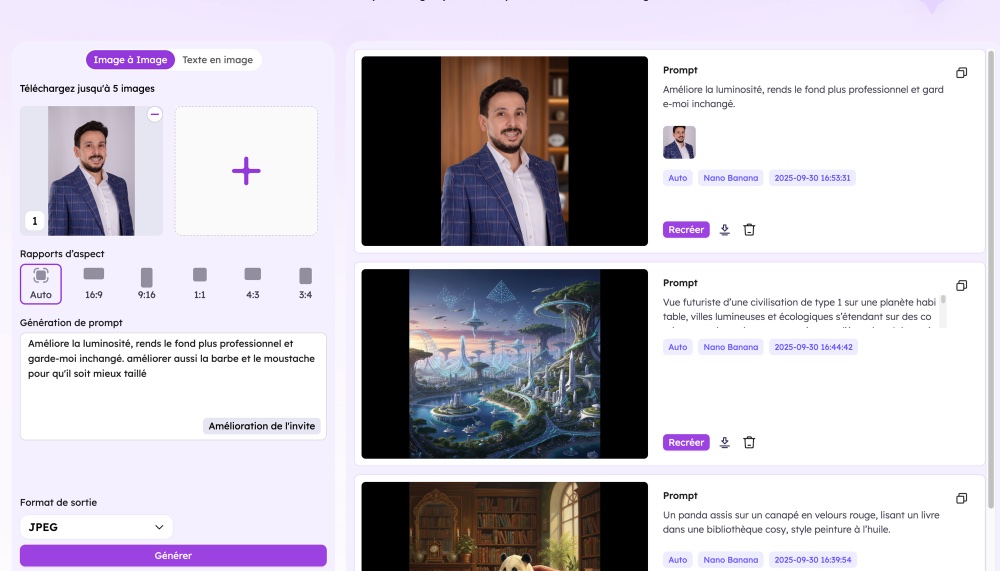Viewport: 1000px width, 571px height.
Task: Click Amélioration de l'invite button
Action: [261, 426]
